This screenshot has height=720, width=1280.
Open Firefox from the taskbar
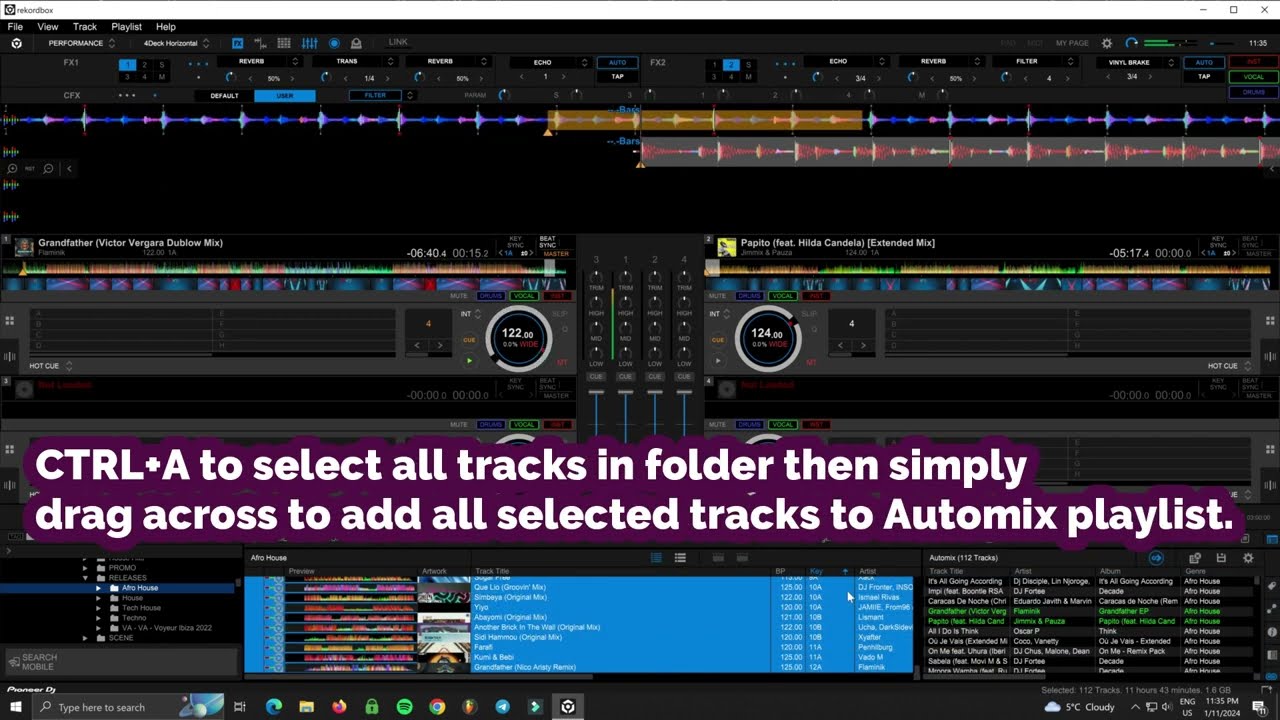(339, 707)
